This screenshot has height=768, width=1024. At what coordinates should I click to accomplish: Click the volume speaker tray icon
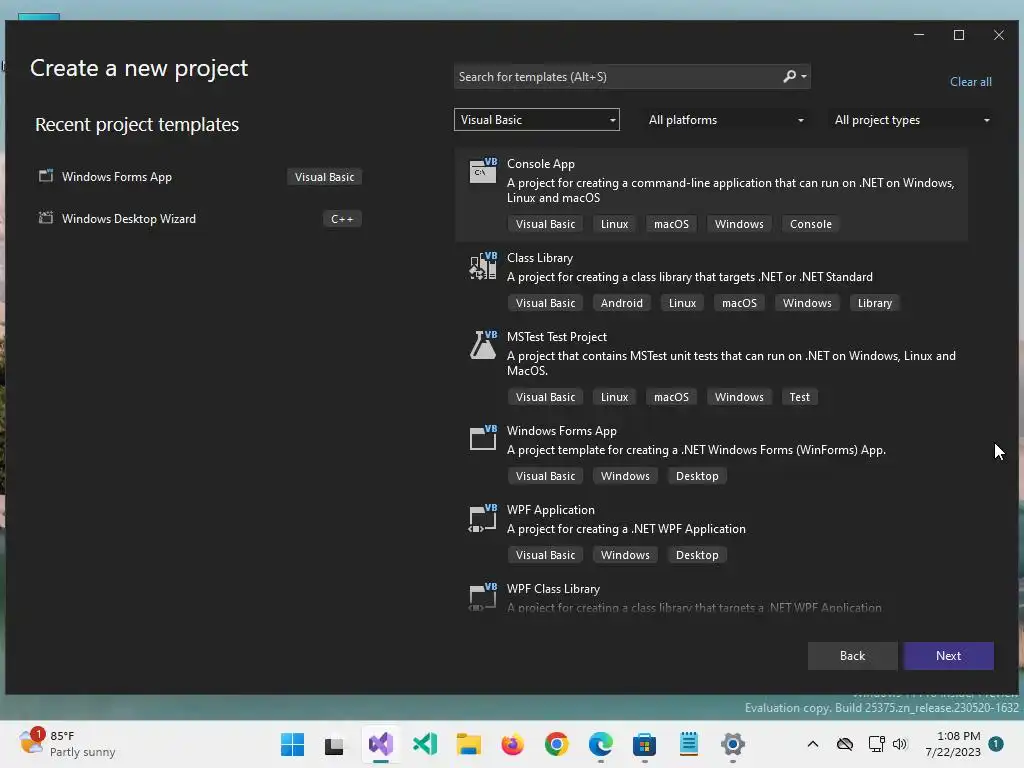click(900, 744)
